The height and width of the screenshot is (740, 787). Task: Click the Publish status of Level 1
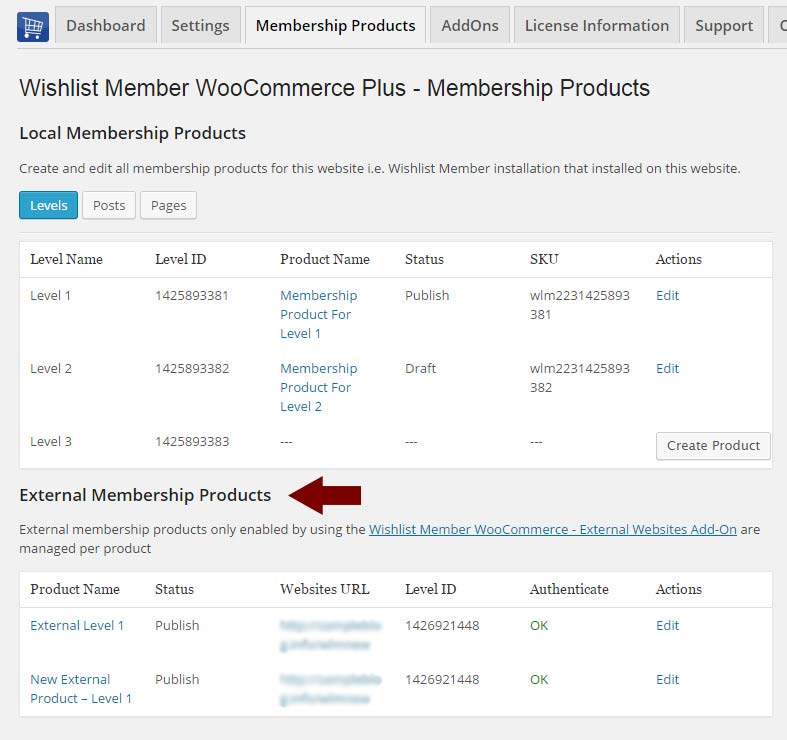click(x=427, y=295)
